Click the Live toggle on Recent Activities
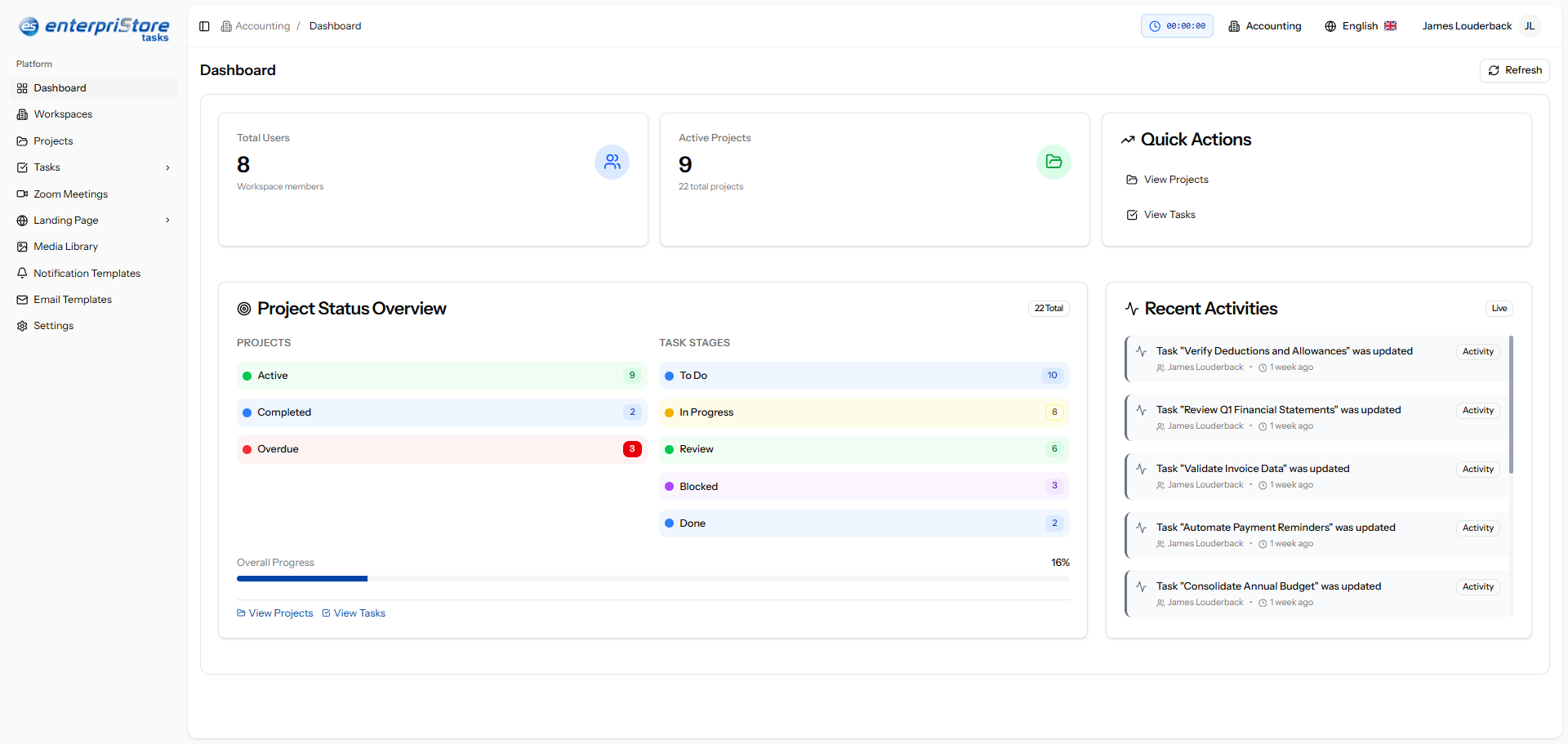This screenshot has width=1568, height=744. click(1499, 308)
